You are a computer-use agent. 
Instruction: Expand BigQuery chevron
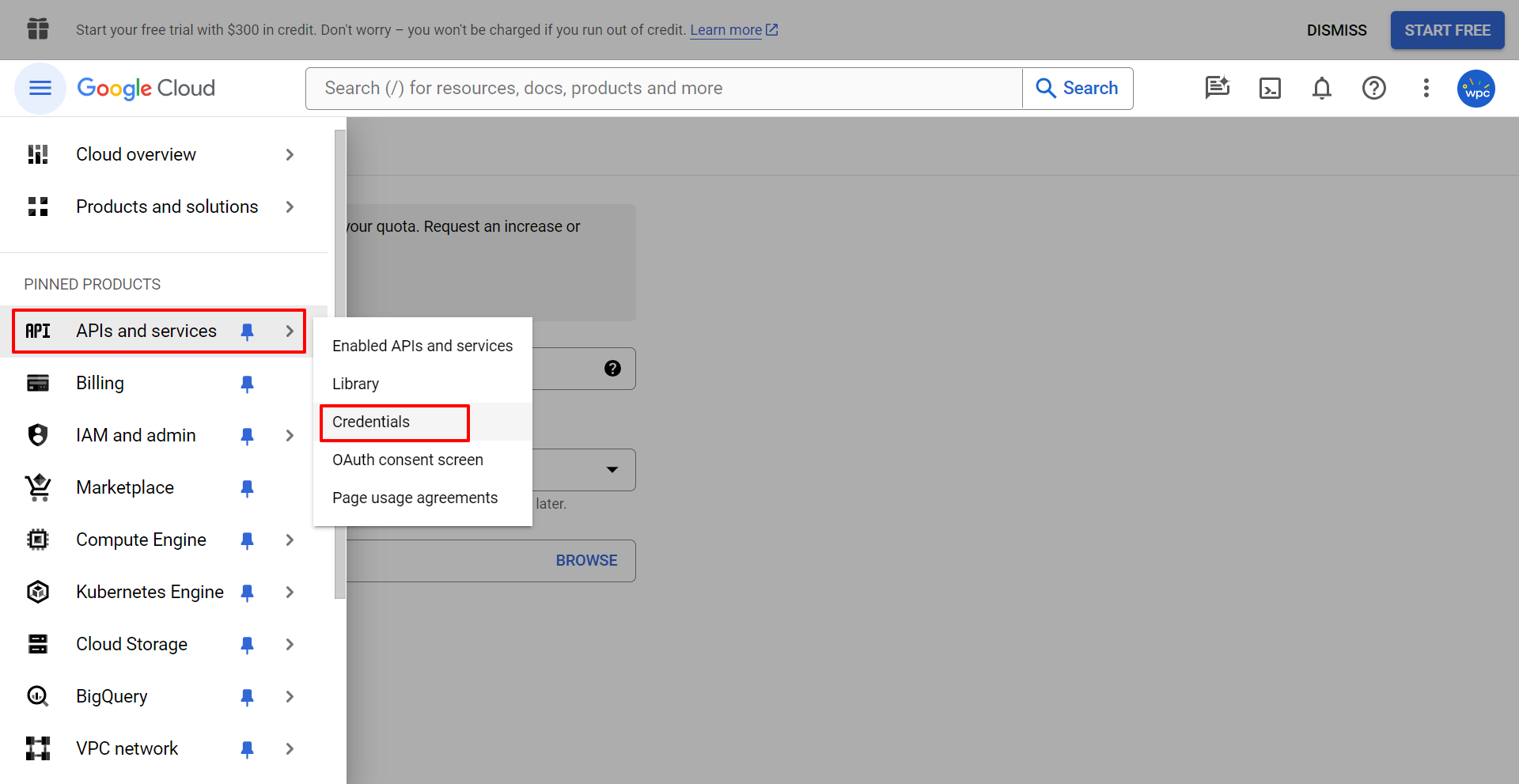(x=290, y=696)
